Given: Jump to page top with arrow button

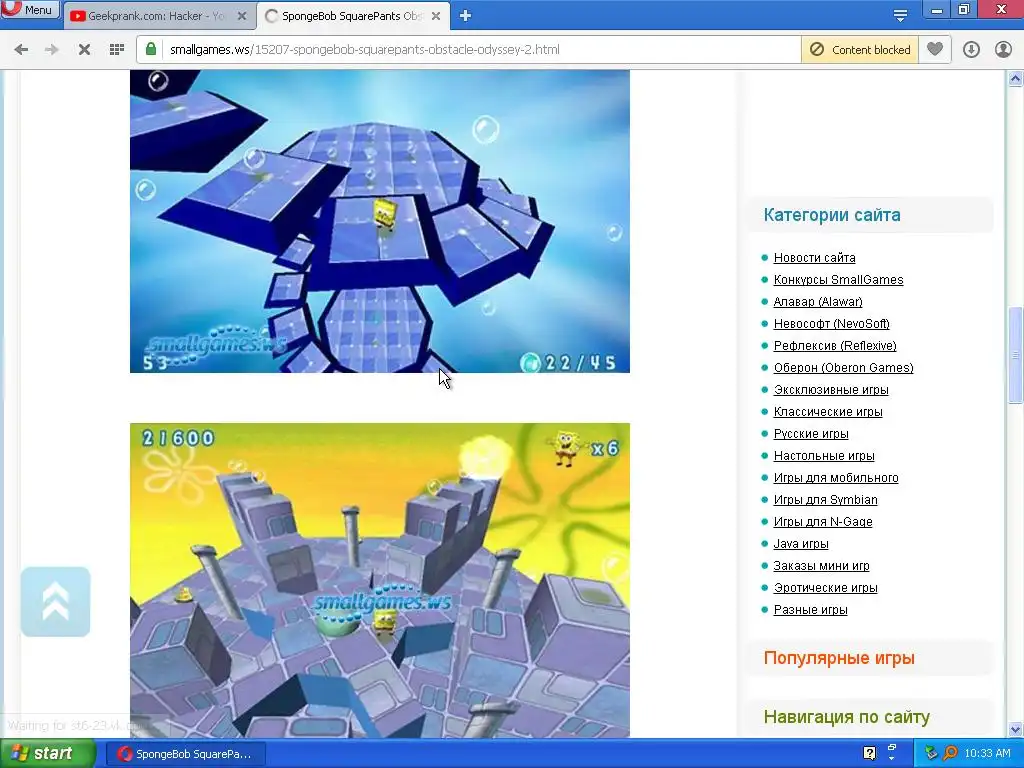Looking at the screenshot, I should pyautogui.click(x=56, y=601).
